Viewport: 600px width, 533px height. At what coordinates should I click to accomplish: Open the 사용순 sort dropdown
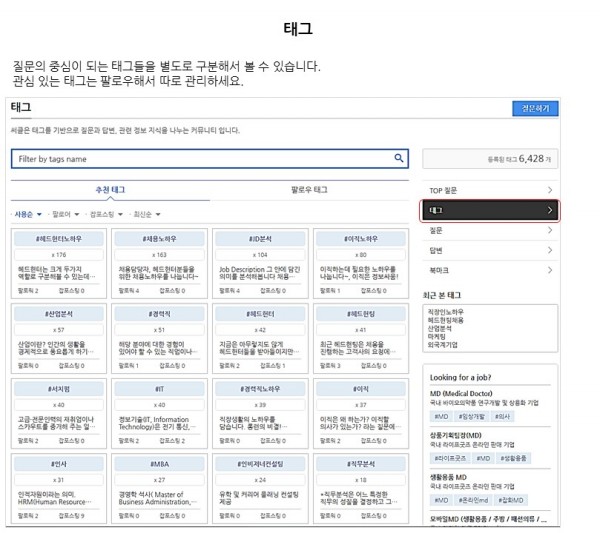click(28, 214)
